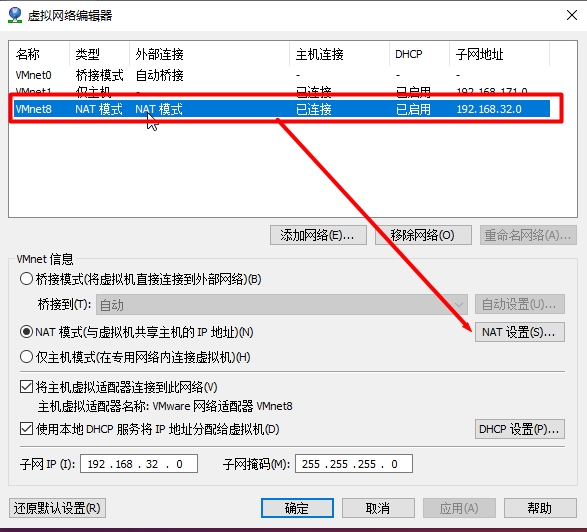Click the 添加网络(E) button
Screen dimensions: 587x532
318,235
